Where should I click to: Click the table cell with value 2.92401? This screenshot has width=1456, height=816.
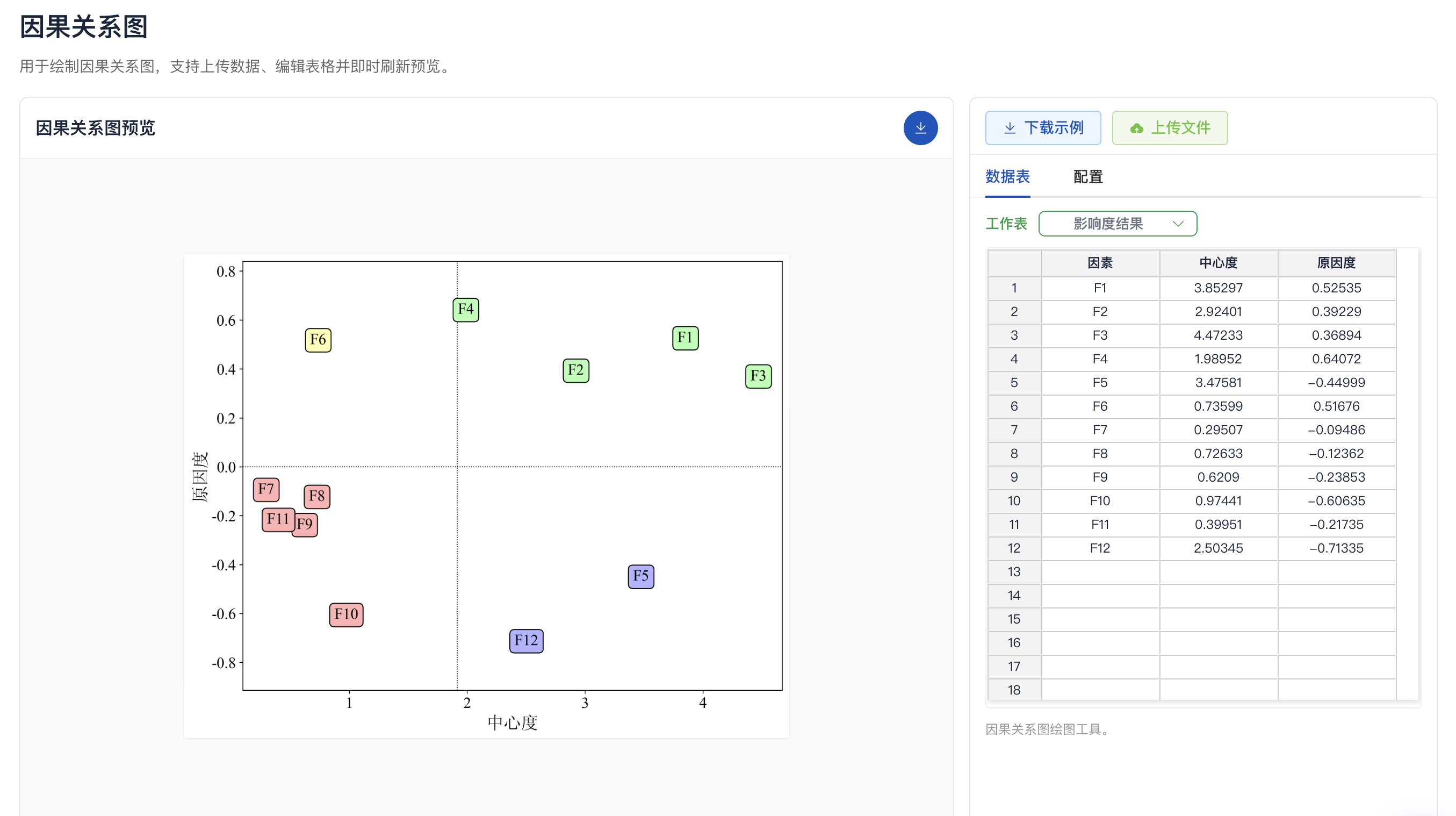(x=1218, y=312)
